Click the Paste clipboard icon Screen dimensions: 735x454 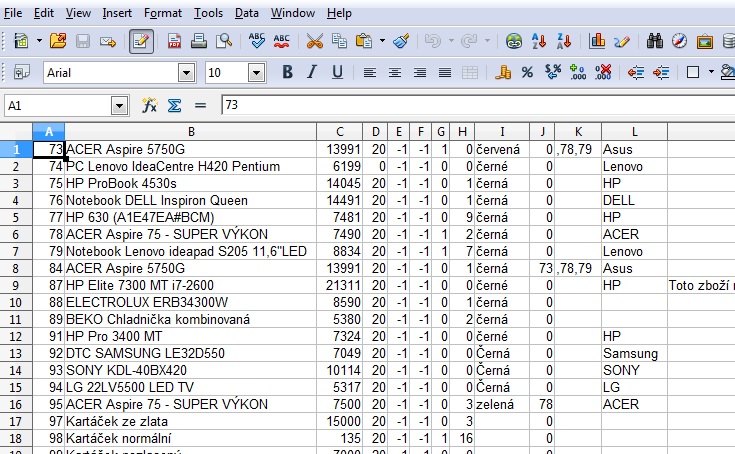pos(364,41)
